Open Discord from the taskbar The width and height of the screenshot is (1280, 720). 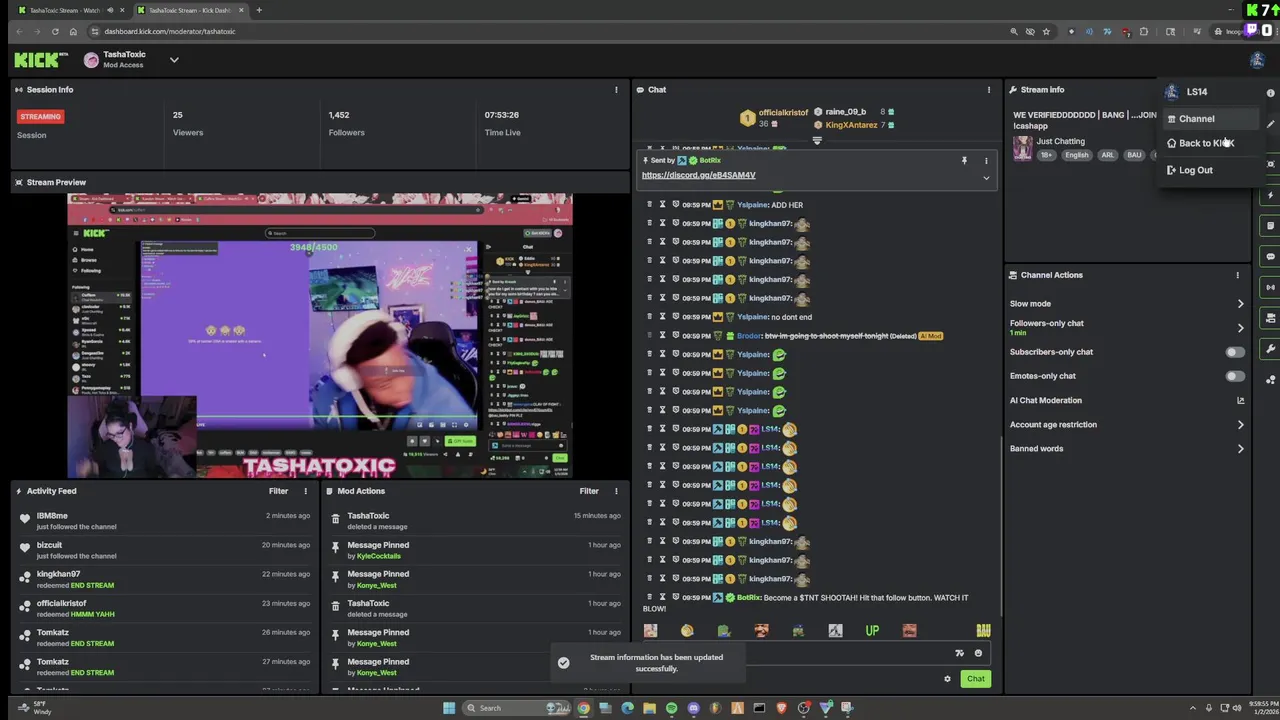(x=693, y=708)
